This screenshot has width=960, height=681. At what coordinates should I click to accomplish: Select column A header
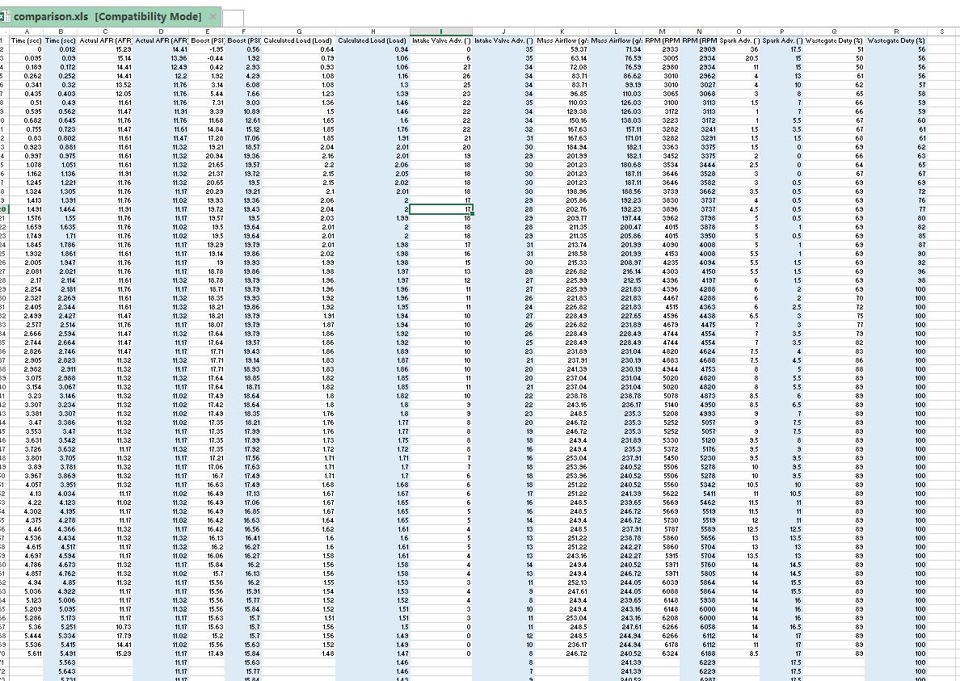pos(27,31)
